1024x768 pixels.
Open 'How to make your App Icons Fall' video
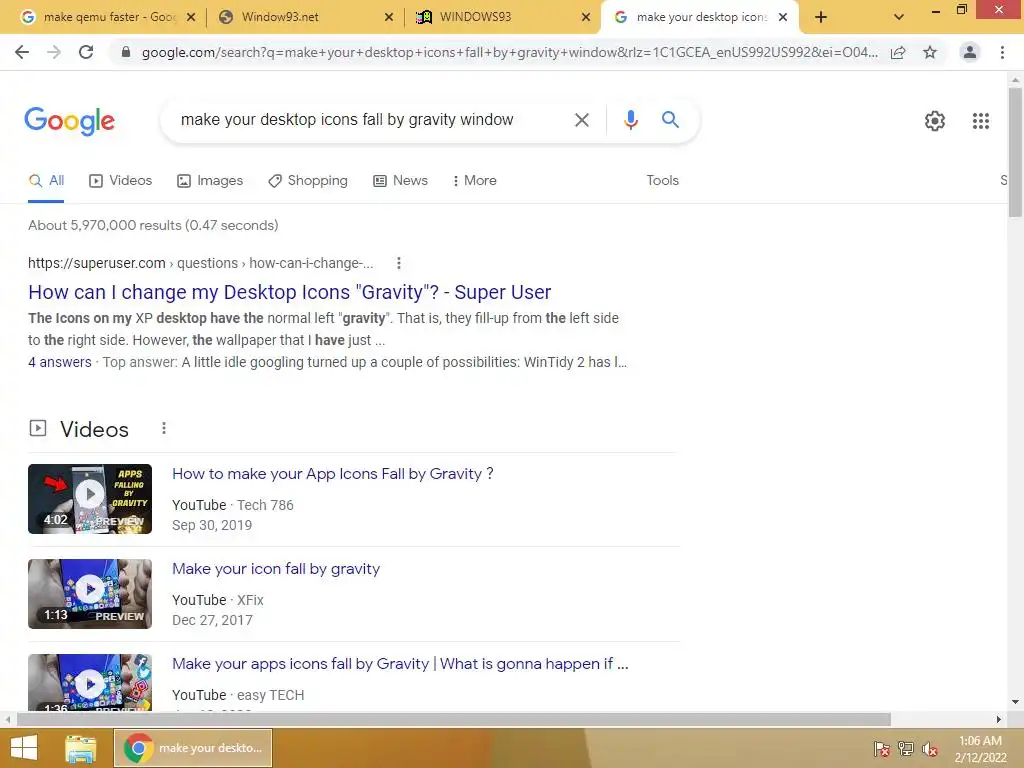click(x=332, y=474)
